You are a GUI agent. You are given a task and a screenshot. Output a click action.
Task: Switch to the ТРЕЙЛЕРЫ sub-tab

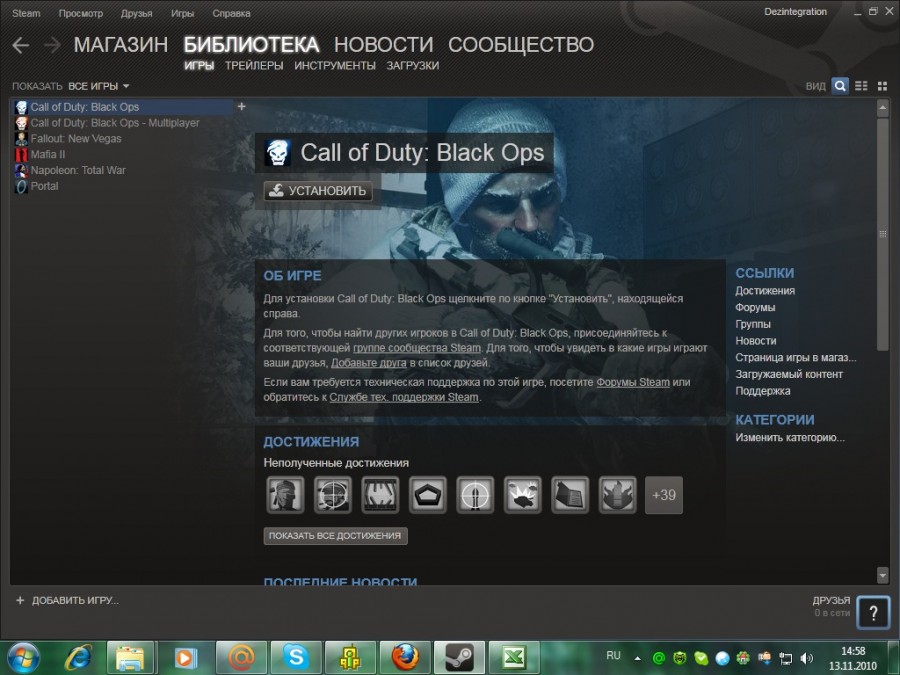[x=254, y=66]
